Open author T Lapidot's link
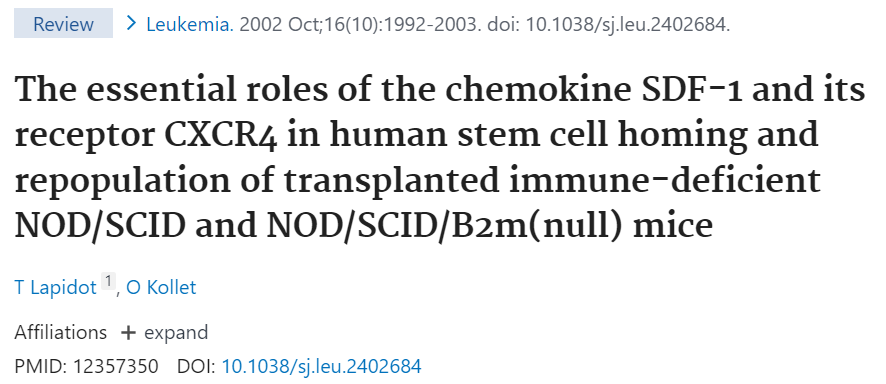This screenshot has width=886, height=384. pyautogui.click(x=55, y=288)
